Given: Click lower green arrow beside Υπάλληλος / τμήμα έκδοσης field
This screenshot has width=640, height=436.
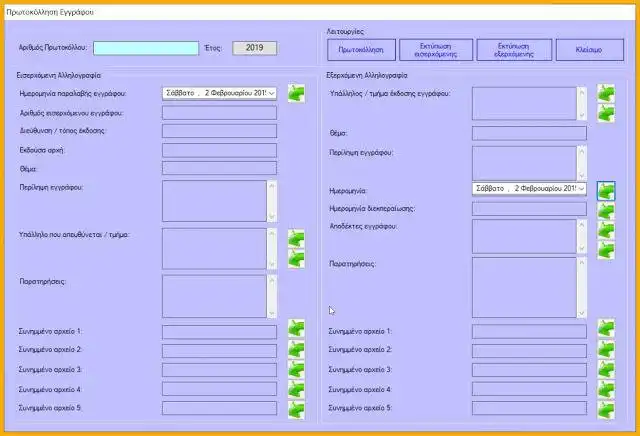Looking at the screenshot, I should coord(606,113).
